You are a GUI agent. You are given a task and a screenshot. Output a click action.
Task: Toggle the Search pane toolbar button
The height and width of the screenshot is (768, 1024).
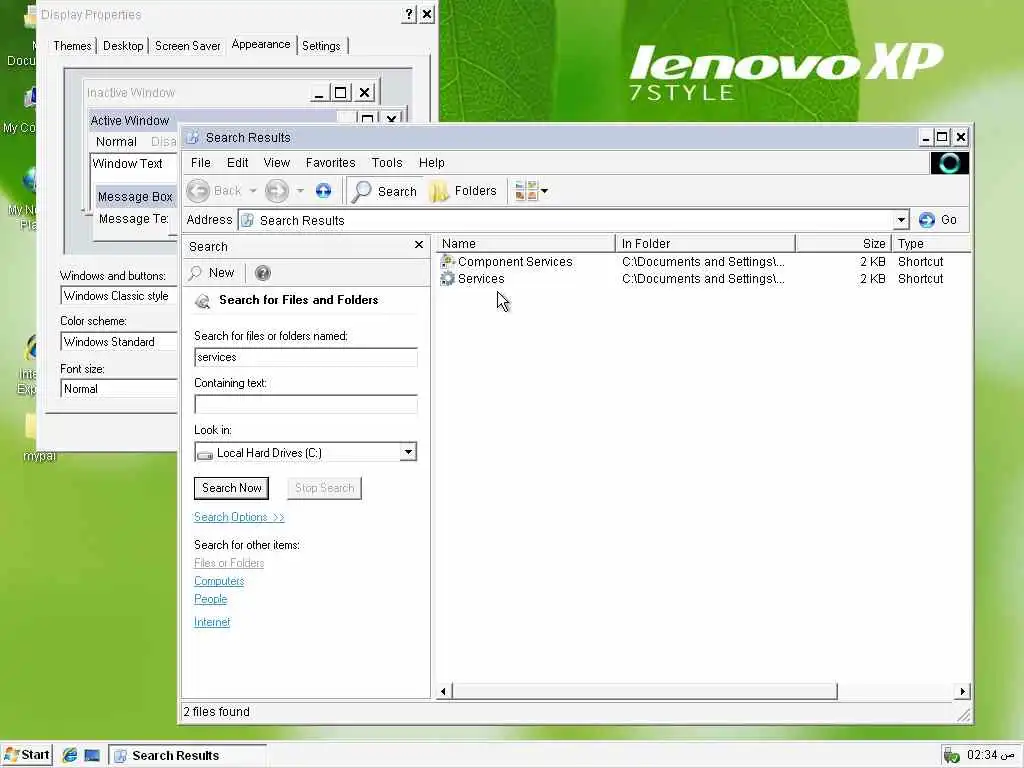tap(384, 191)
